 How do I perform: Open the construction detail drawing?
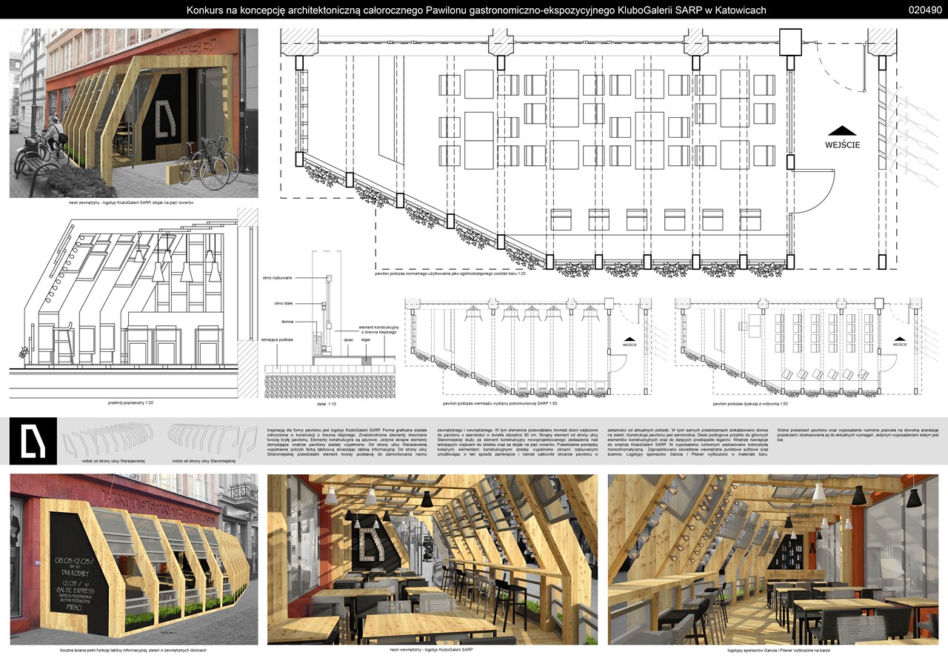tap(330, 324)
